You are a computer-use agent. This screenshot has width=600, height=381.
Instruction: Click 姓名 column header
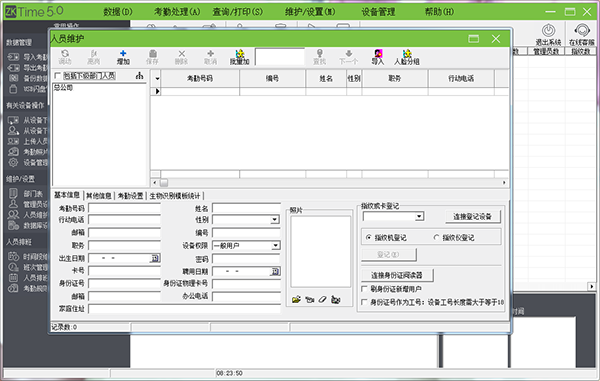click(326, 78)
